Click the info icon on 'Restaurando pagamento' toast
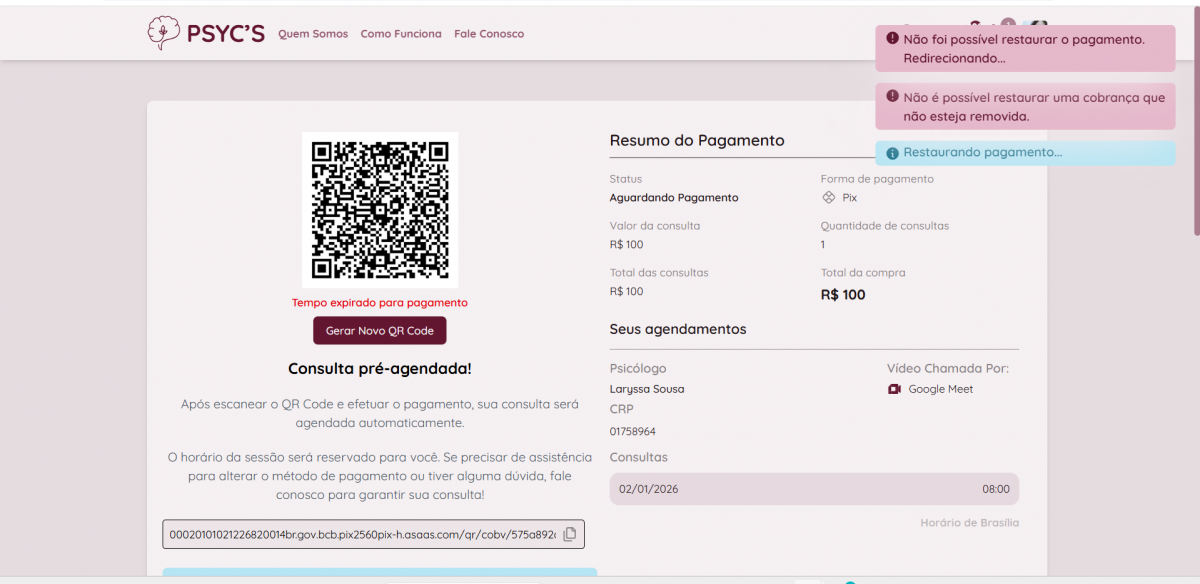 892,153
